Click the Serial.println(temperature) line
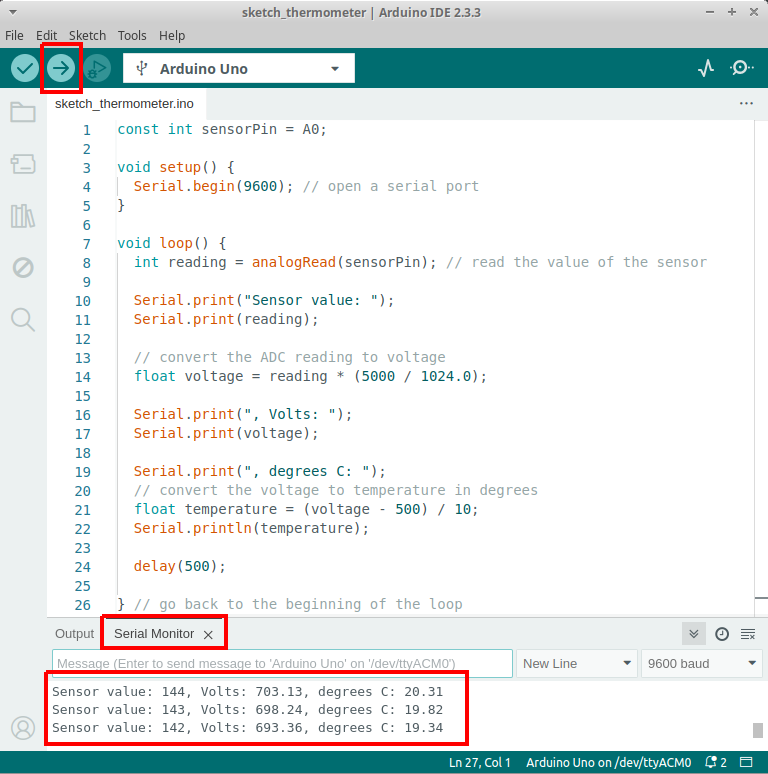Viewport: 768px width, 774px height. point(251,528)
